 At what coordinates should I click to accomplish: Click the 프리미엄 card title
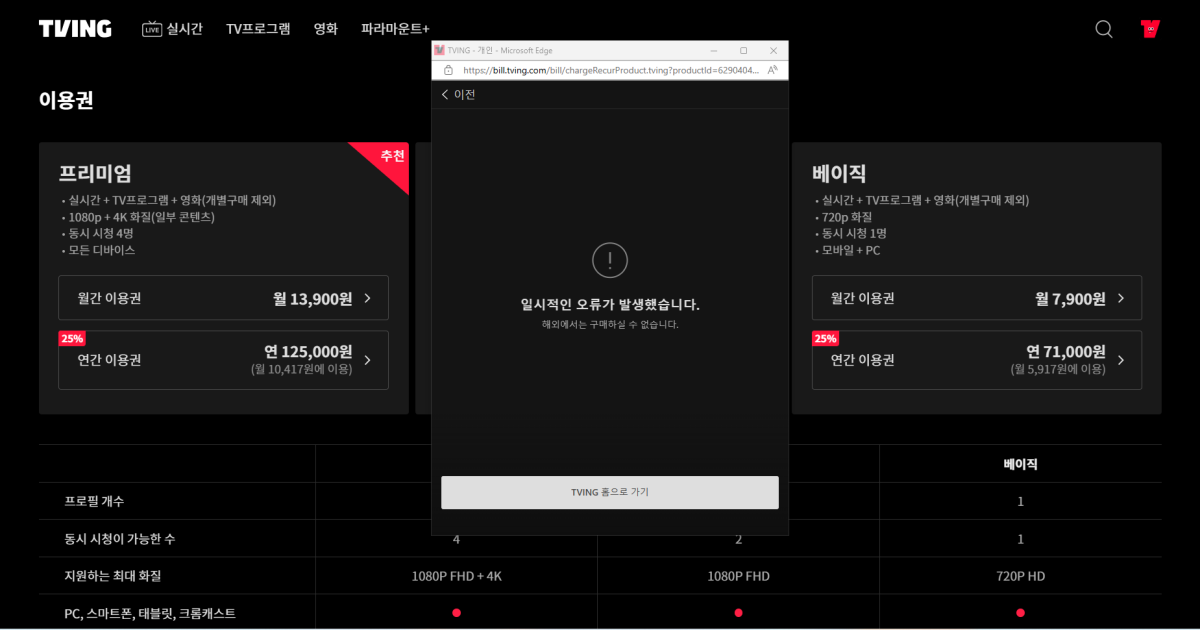95,172
